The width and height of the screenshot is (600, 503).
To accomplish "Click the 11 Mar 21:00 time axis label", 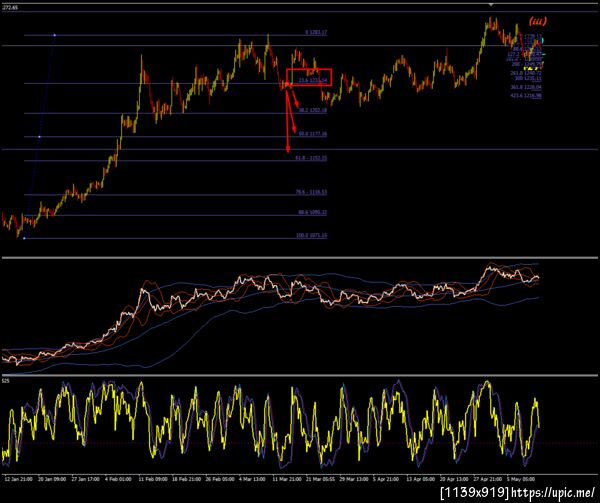I will [287, 479].
